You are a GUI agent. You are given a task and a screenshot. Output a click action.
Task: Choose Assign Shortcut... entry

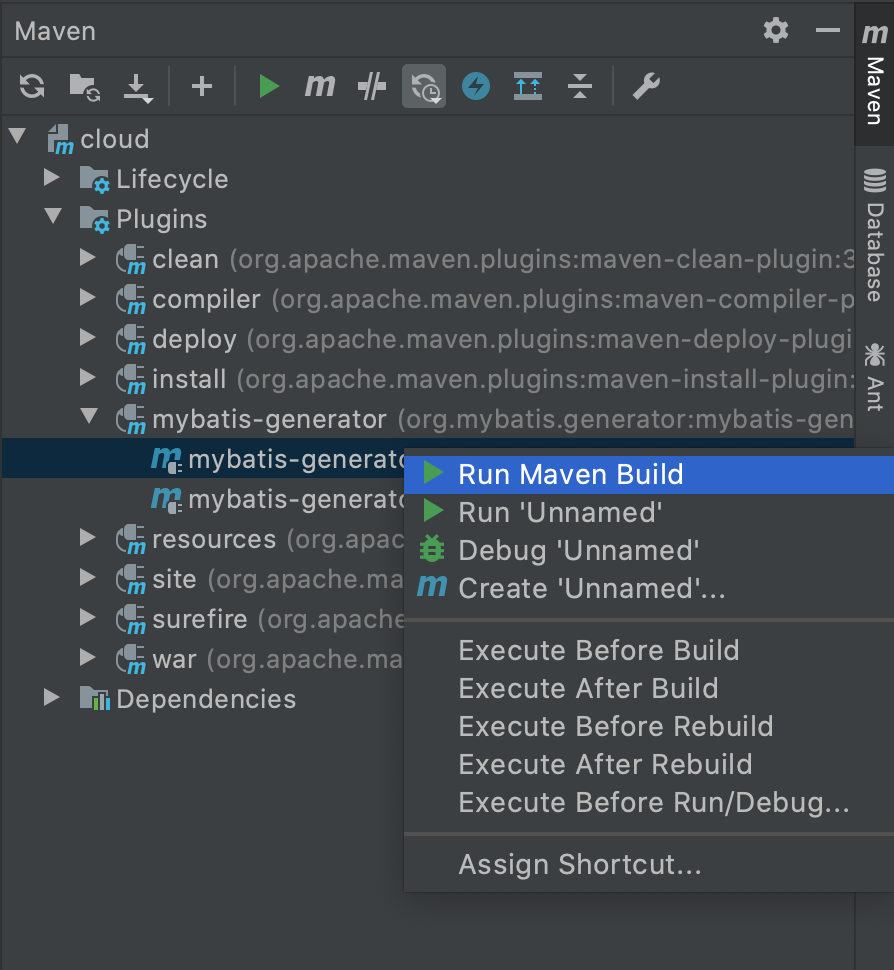649,865
